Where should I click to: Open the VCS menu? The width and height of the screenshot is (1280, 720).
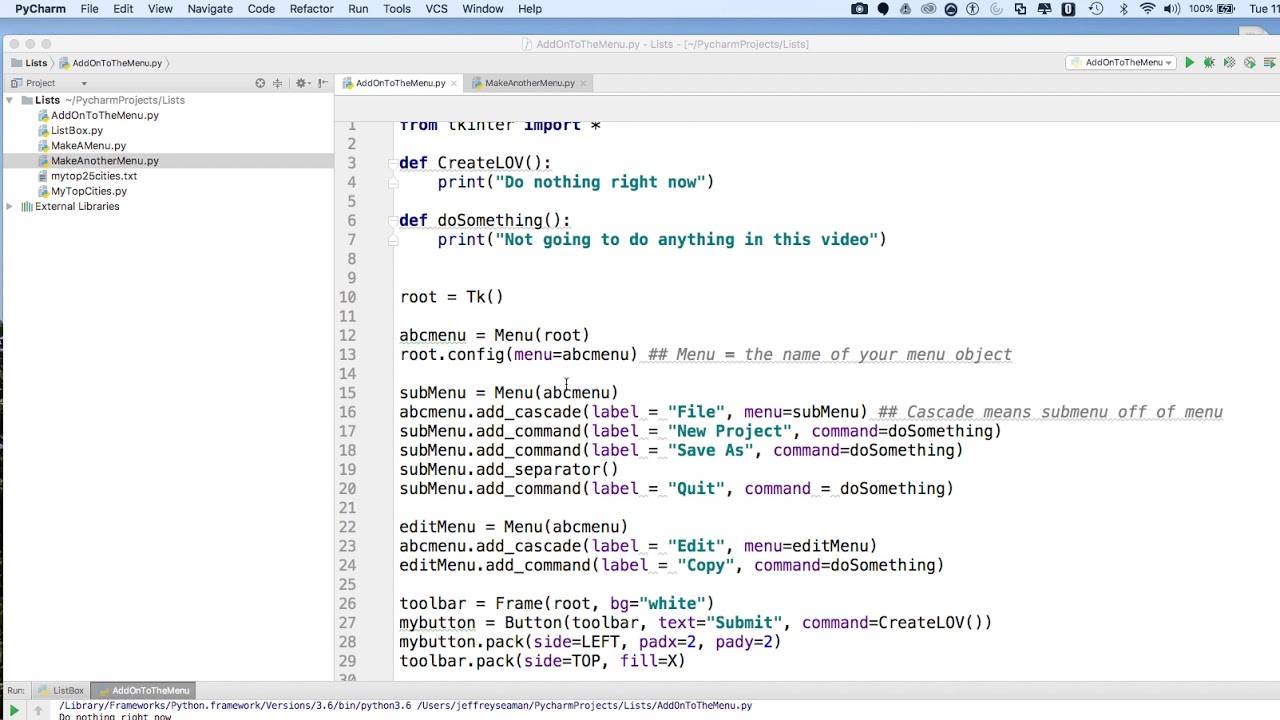(x=436, y=9)
